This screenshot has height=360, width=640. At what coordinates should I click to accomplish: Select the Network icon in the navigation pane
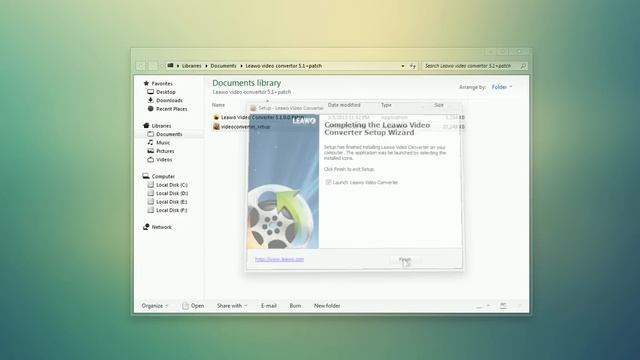[x=146, y=227]
